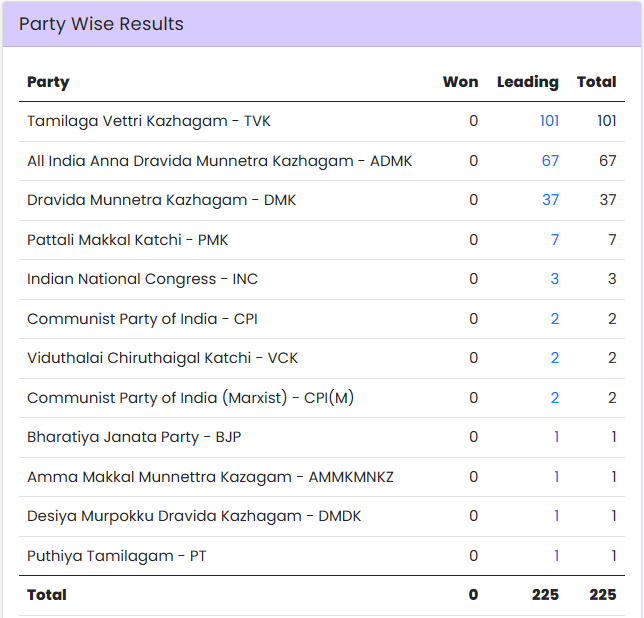Select Pattali Makkal Katchi - PMK name
The height and width of the screenshot is (618, 644).
pyautogui.click(x=127, y=239)
